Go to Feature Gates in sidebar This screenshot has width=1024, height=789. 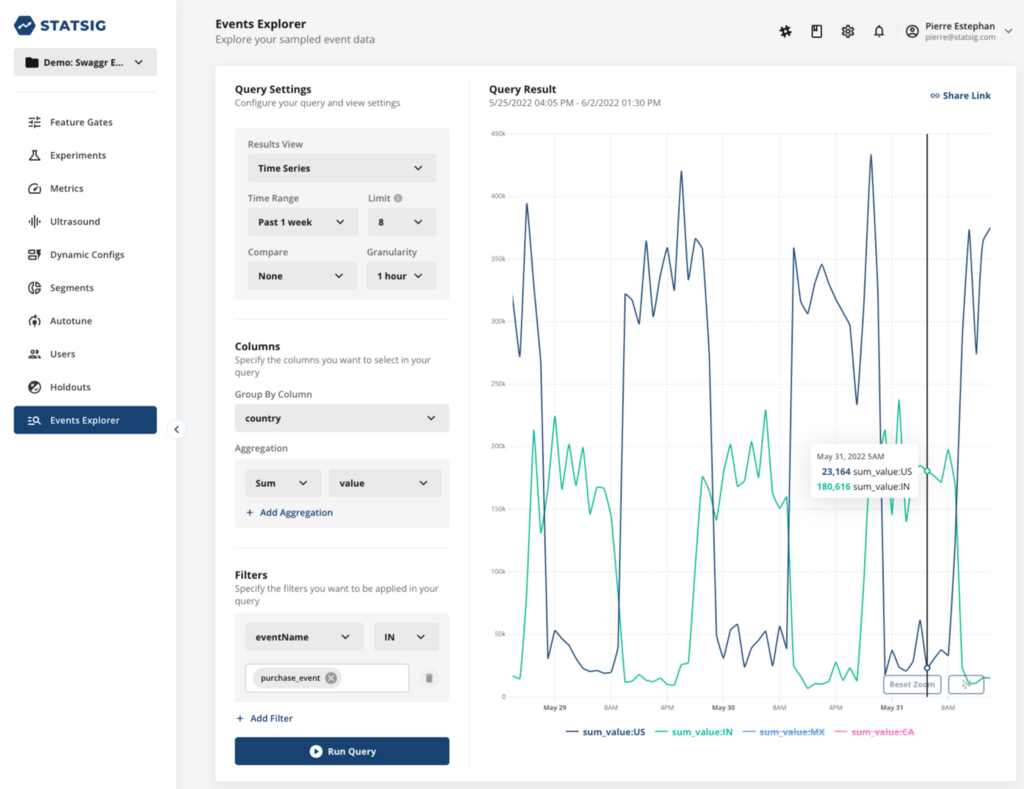coord(85,122)
